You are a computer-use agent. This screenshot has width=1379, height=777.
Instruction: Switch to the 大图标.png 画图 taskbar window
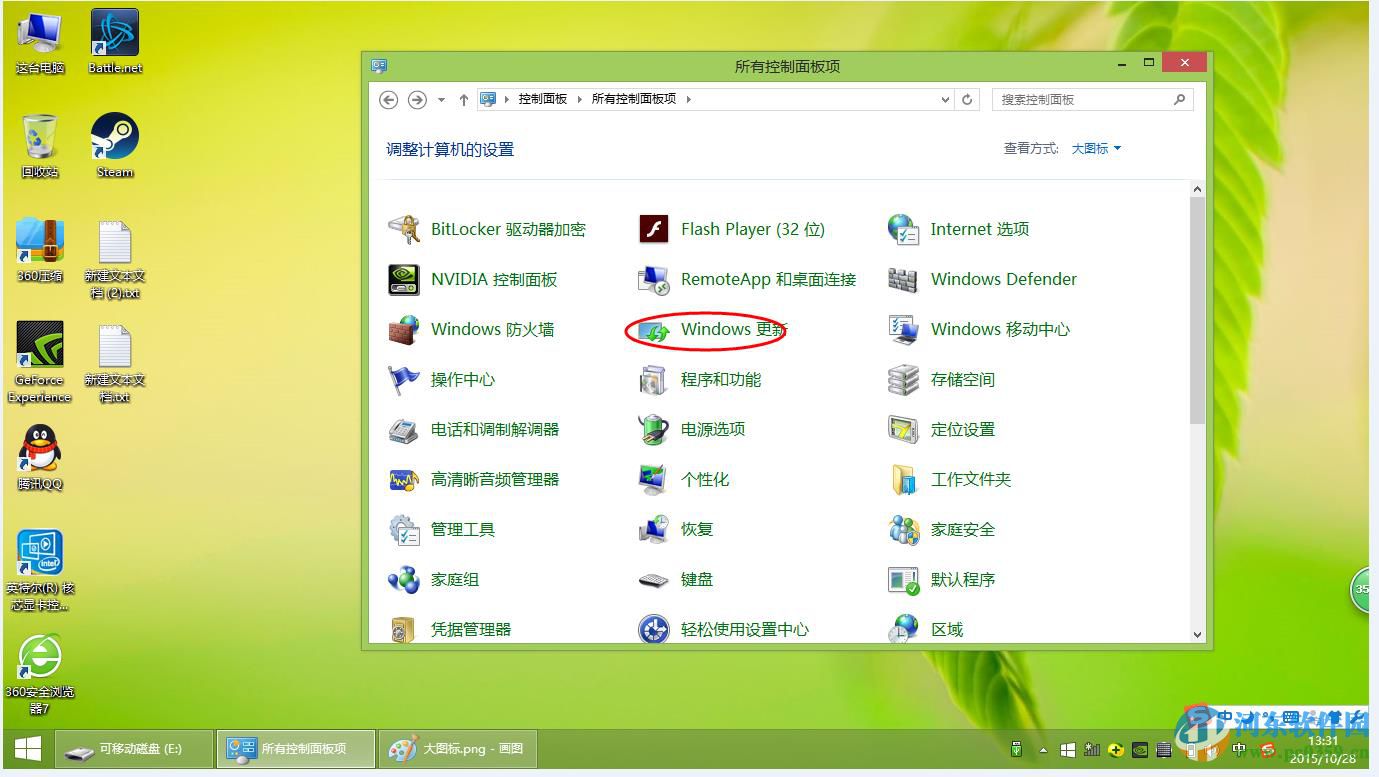[457, 748]
